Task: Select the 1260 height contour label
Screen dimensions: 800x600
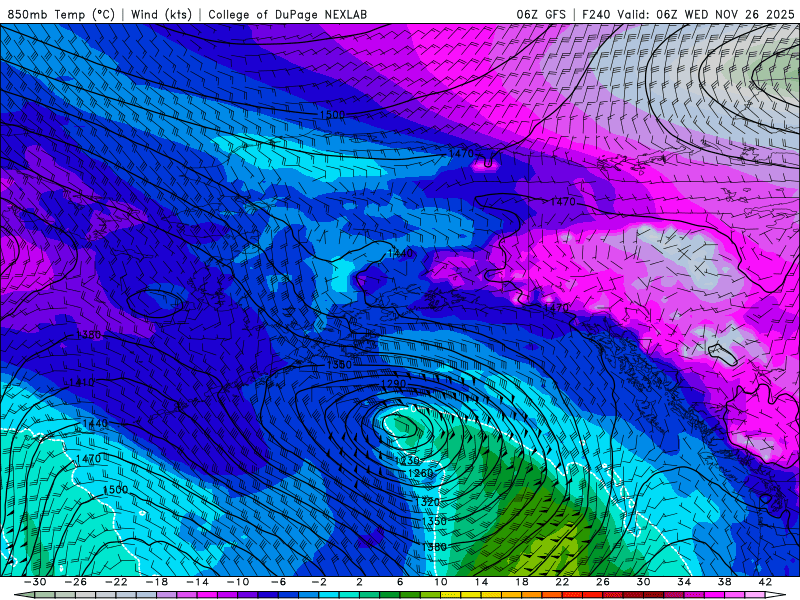Action: click(420, 473)
